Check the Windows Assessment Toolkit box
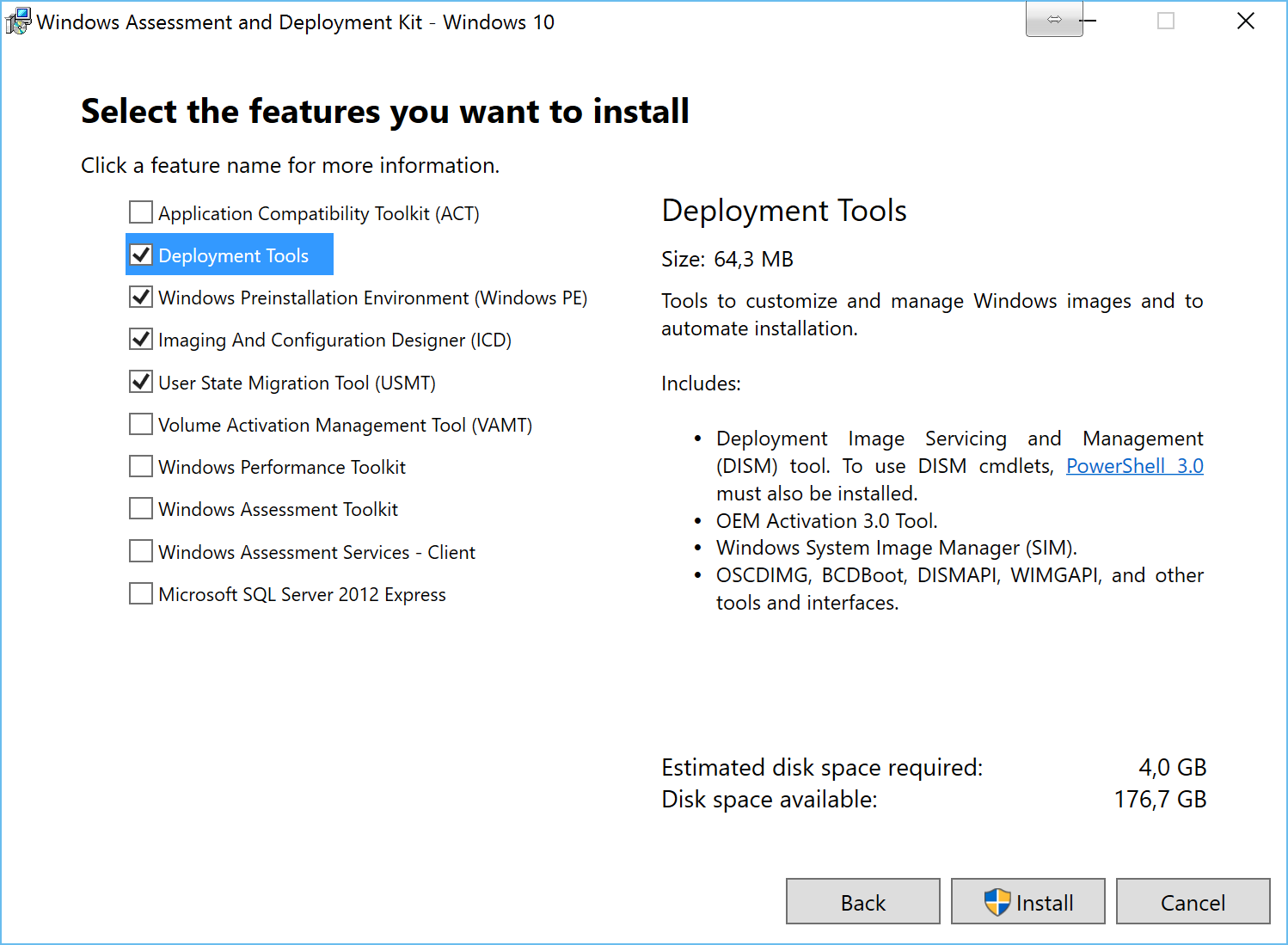This screenshot has height=945, width=1288. 141,509
